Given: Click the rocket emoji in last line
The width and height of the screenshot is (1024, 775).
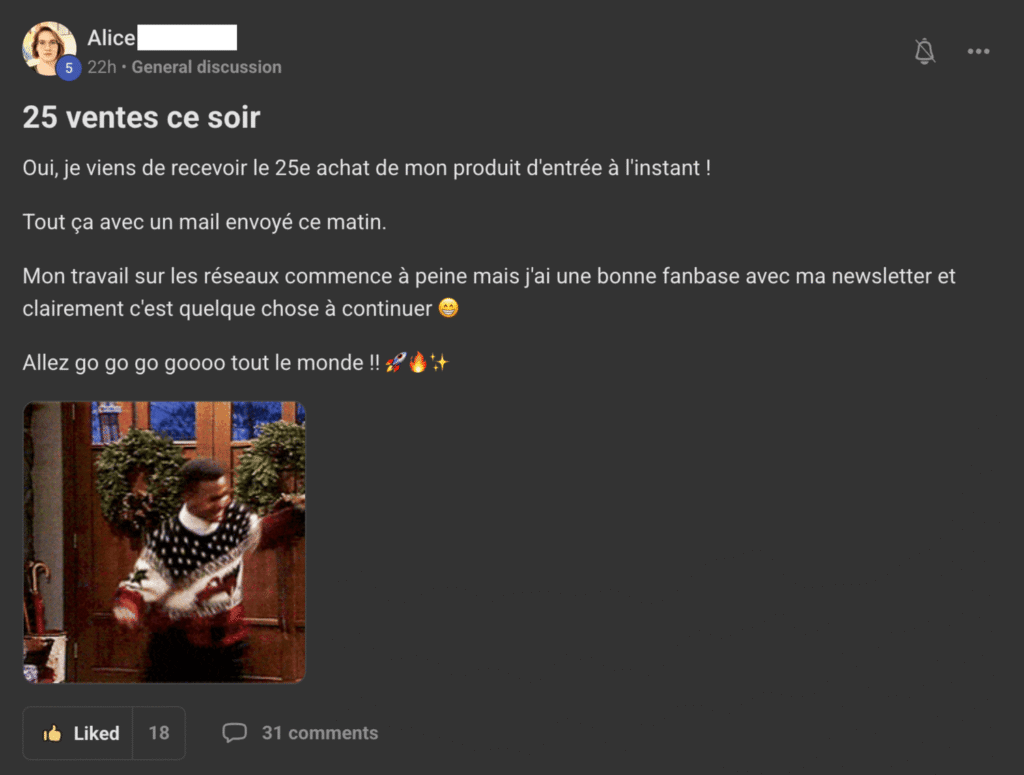Looking at the screenshot, I should [x=396, y=362].
